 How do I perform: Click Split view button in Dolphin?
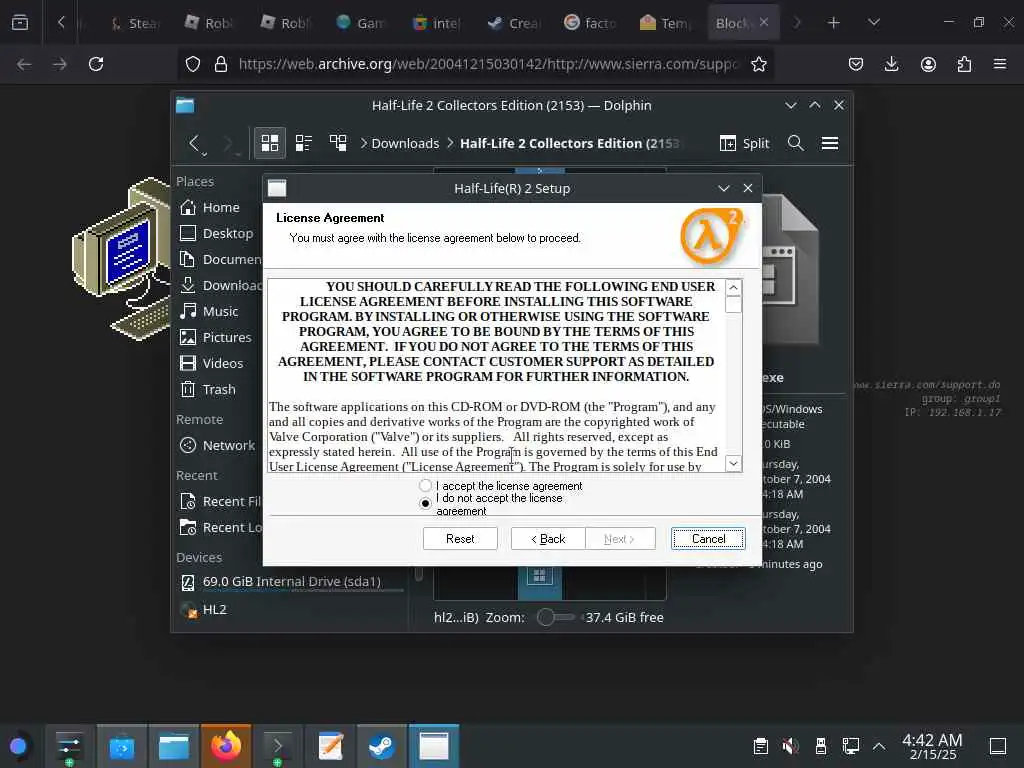click(744, 143)
